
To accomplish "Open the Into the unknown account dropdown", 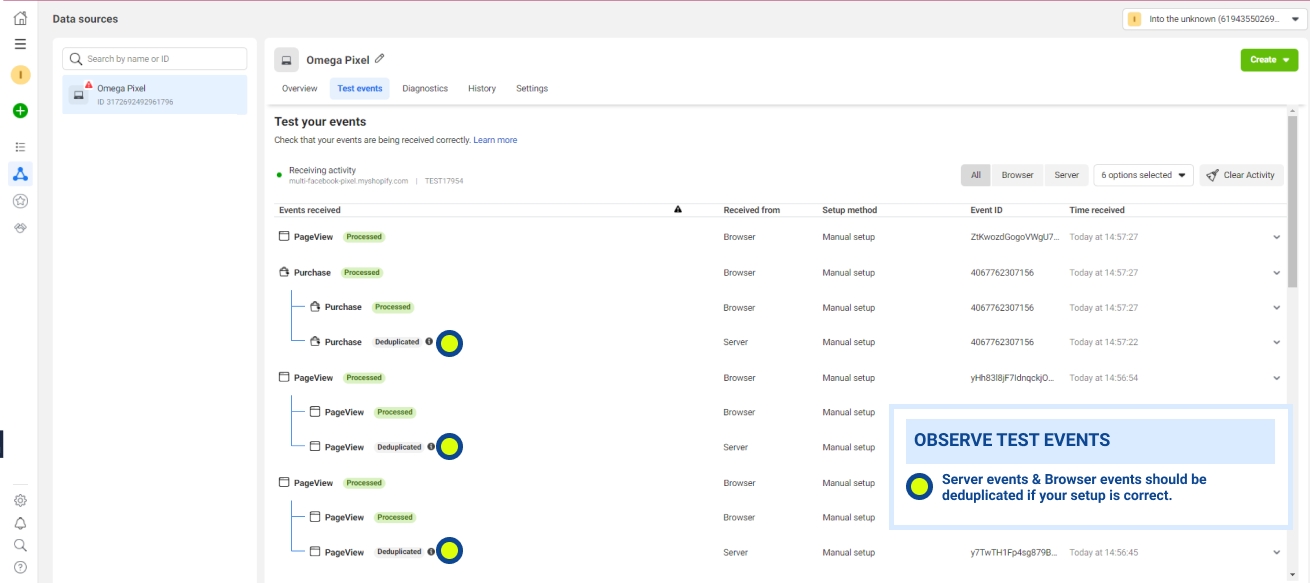I will [1213, 19].
